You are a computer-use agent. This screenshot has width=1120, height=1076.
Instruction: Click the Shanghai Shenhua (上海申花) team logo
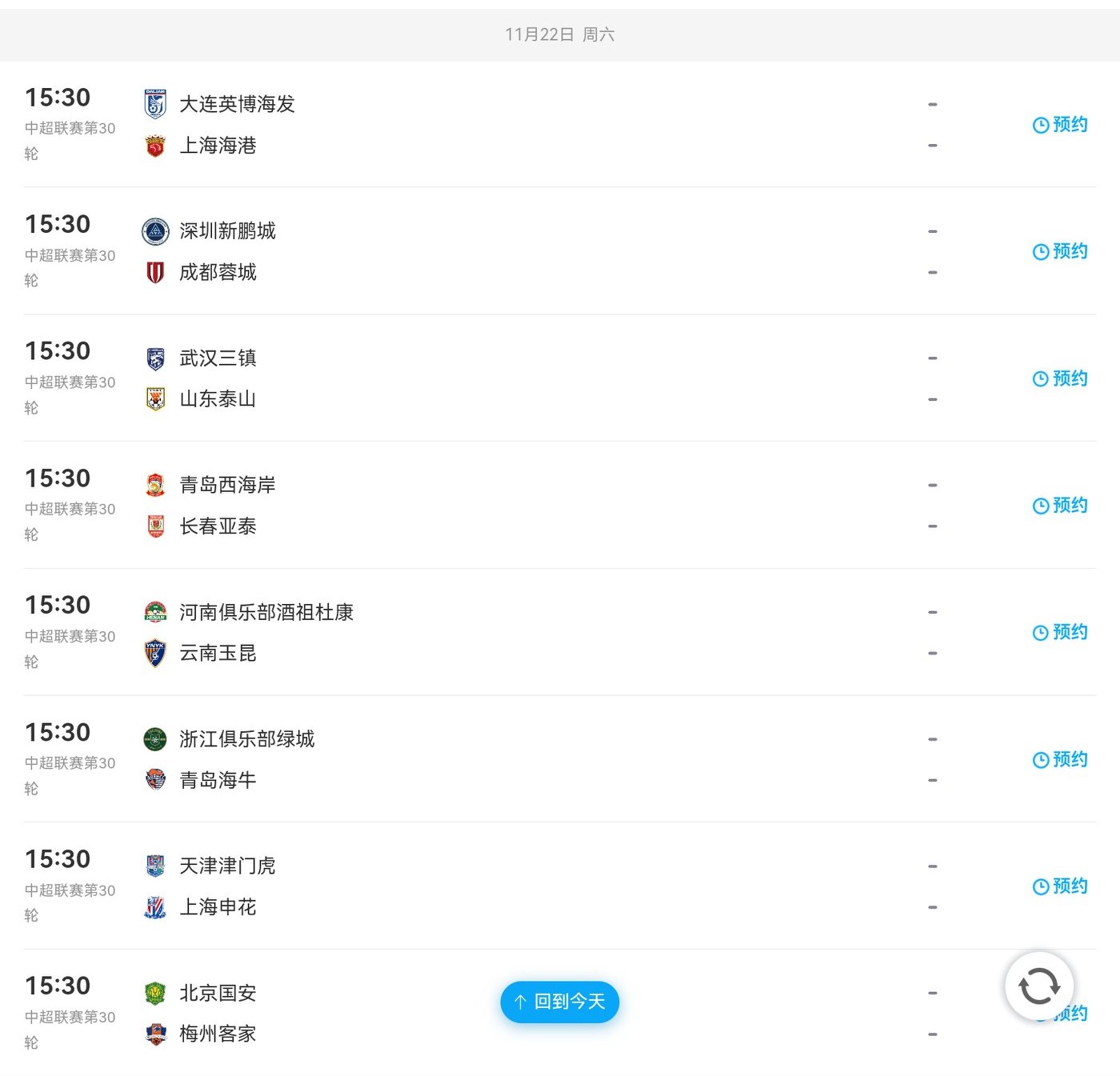pos(155,907)
